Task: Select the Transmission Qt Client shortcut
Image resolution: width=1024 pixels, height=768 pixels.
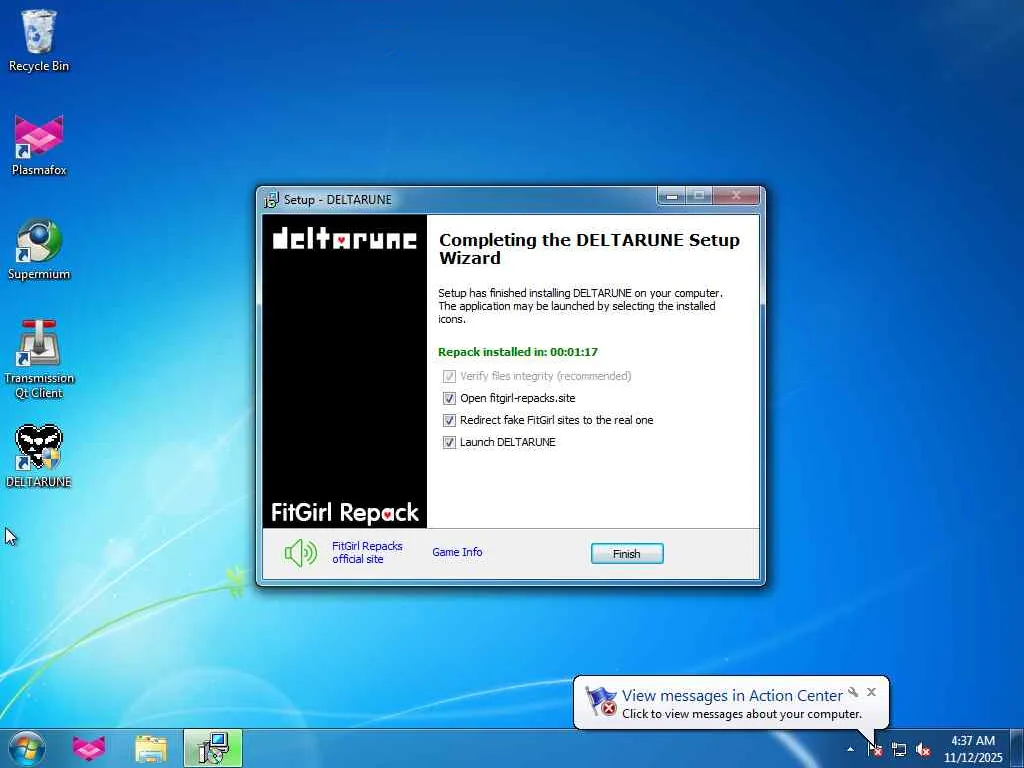Action: (39, 359)
